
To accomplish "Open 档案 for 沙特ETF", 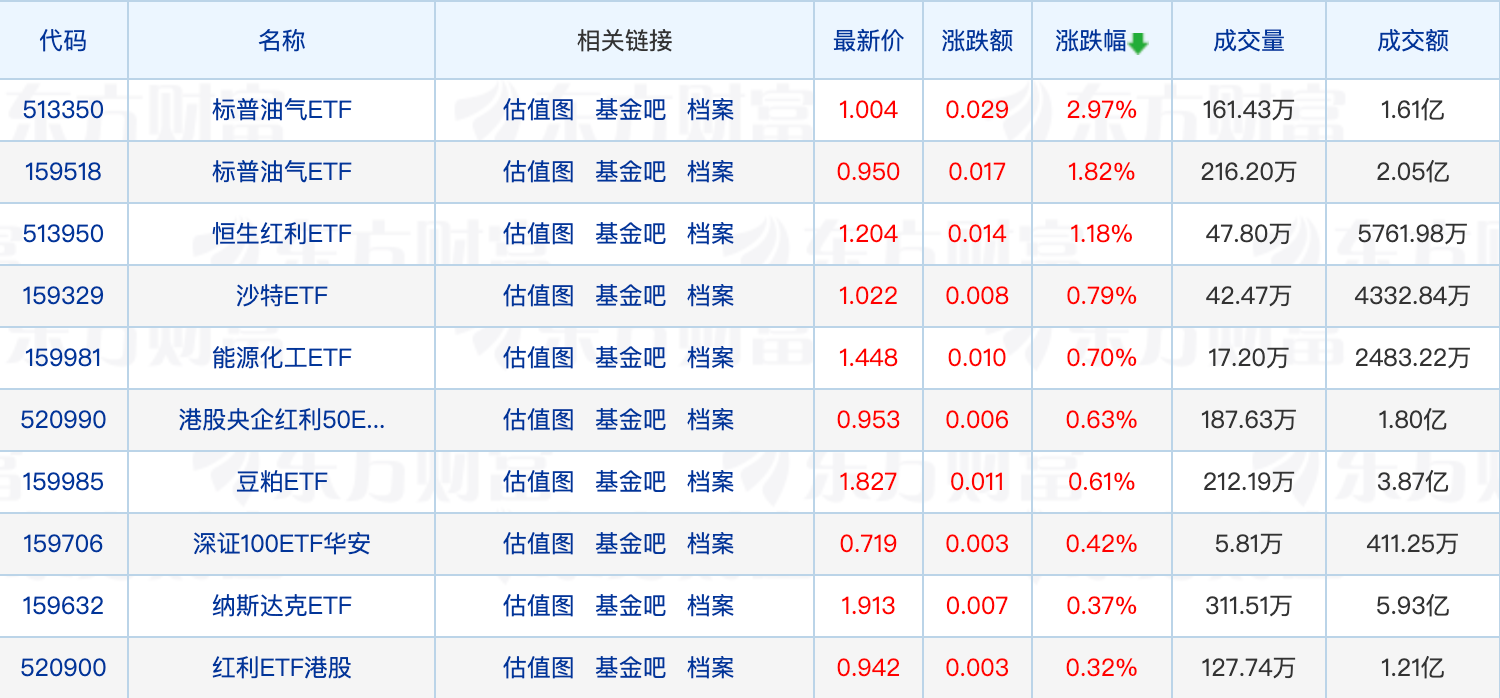I will (x=710, y=296).
